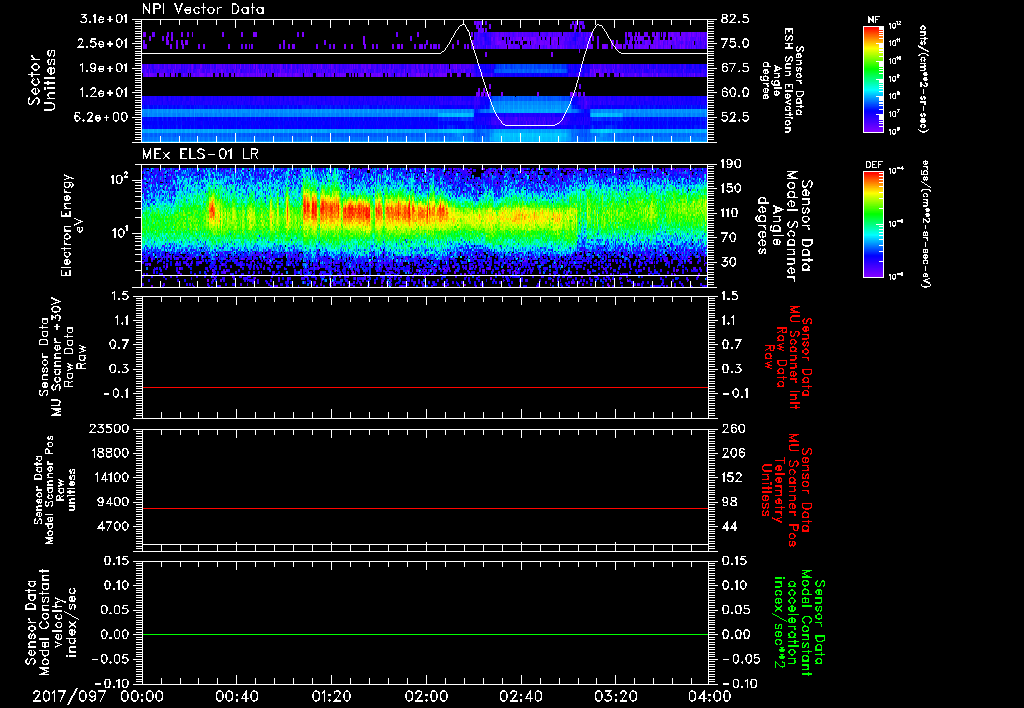Click the DEF color scale bar
1024x708 pixels.
coord(872,222)
